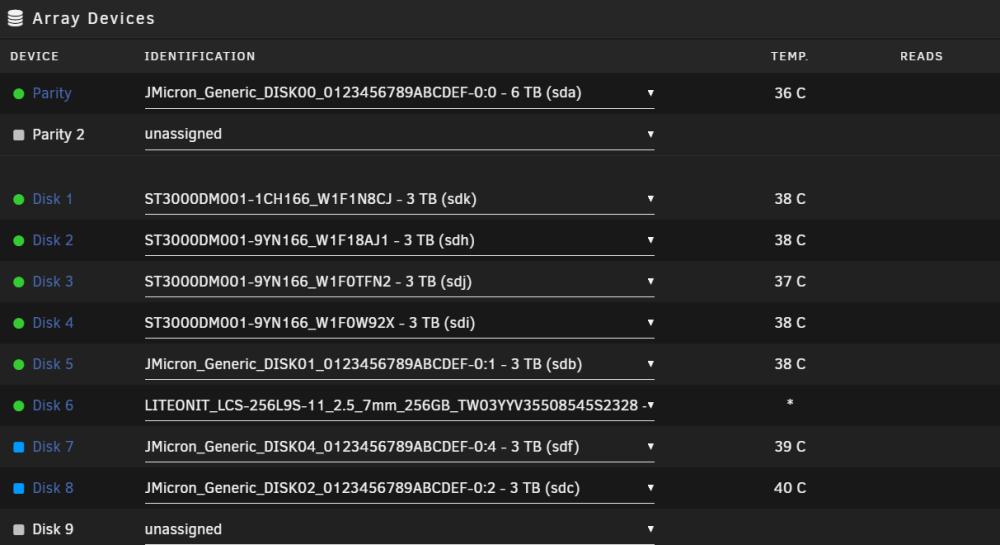Click the blue status square for Disk 7
Screen dimensions: 1000x545
coord(18,447)
